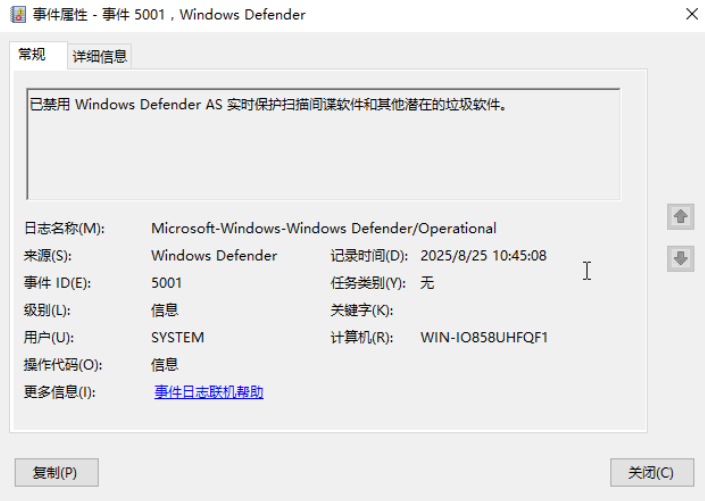Click the 事件 ID(E) label

tap(57, 283)
